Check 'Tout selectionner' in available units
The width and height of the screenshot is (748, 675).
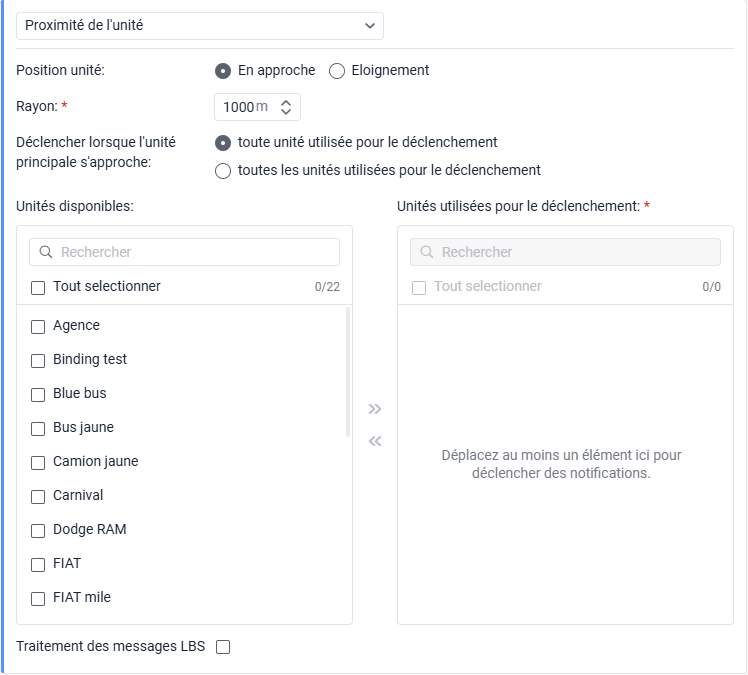click(38, 288)
